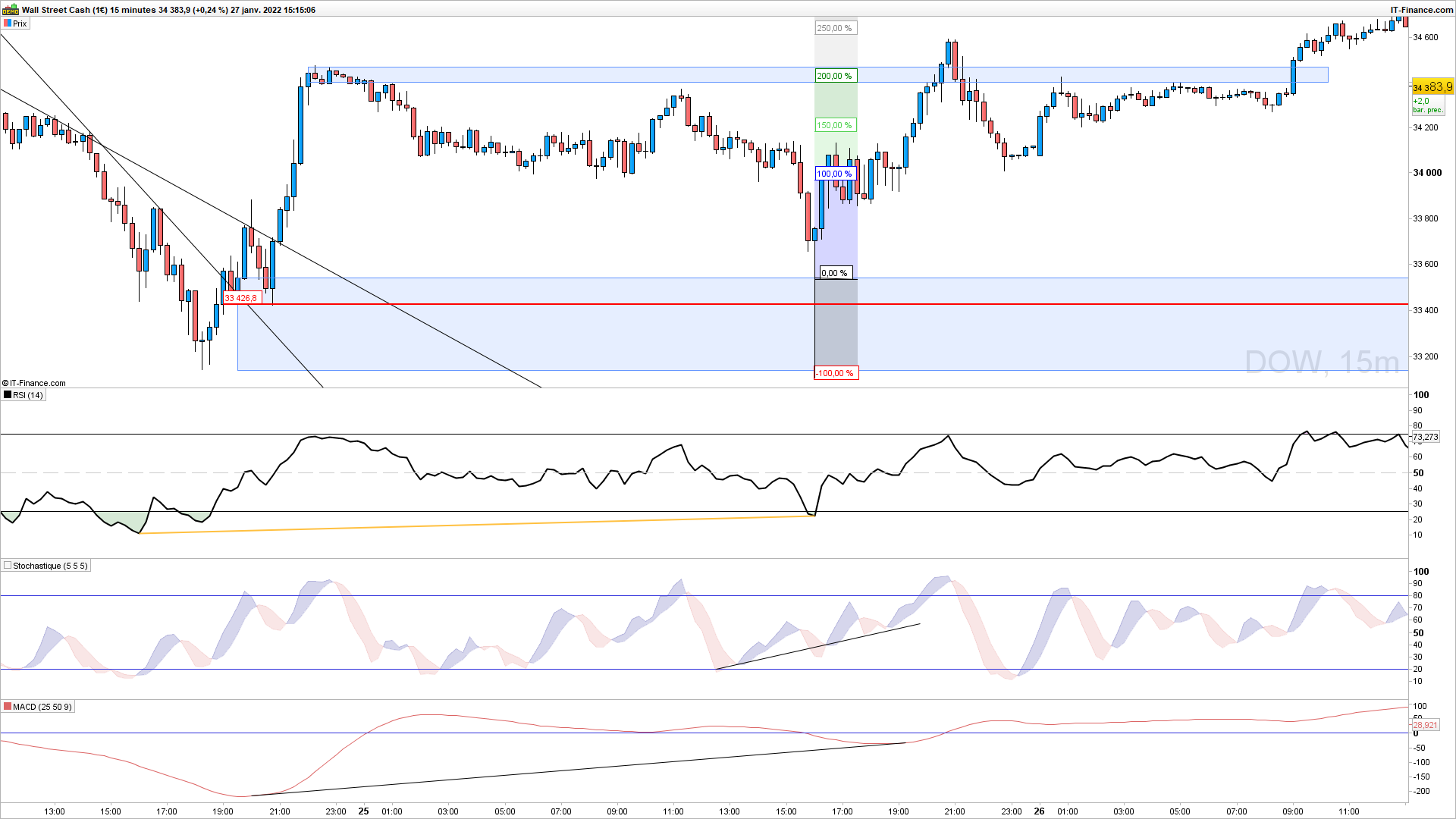
Task: Open the Prix indicator label
Action: pyautogui.click(x=20, y=24)
